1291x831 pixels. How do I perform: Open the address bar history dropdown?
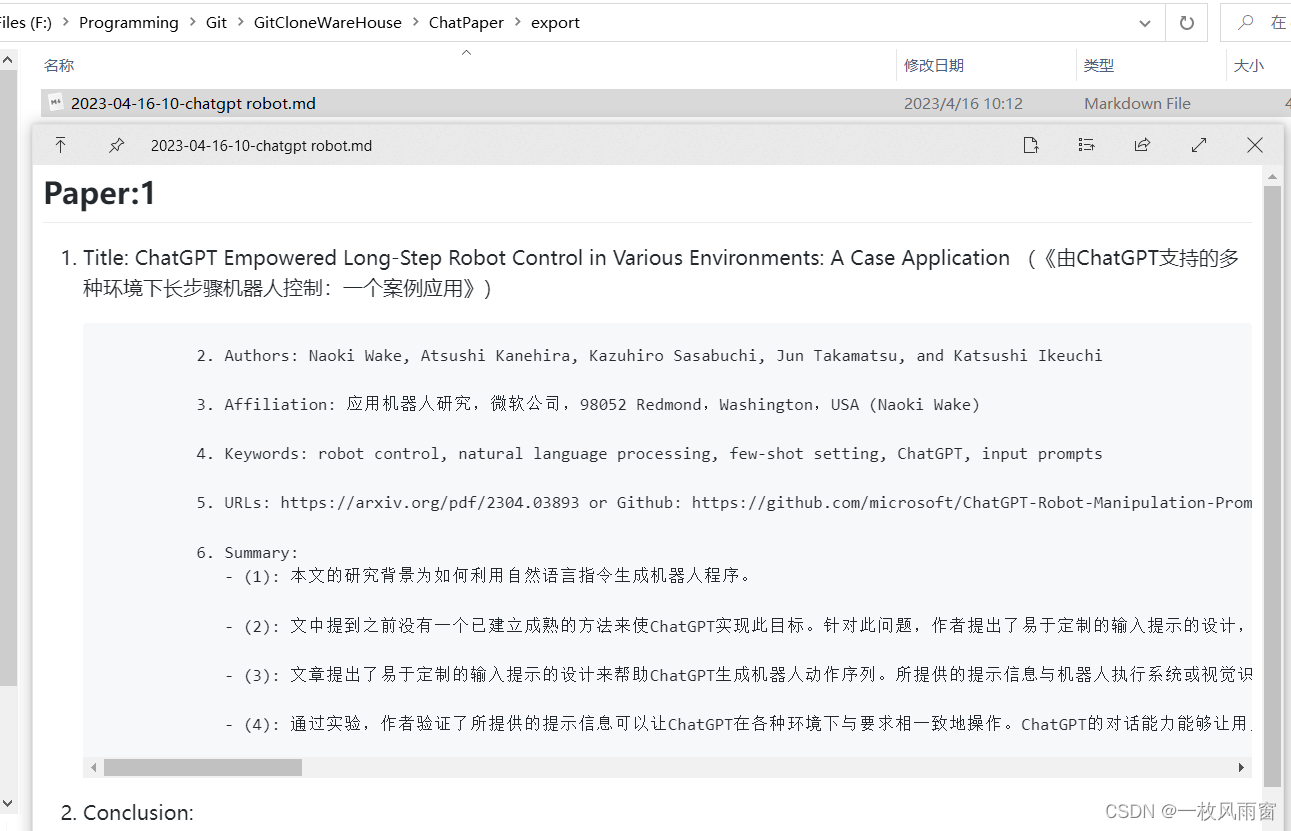point(1143,22)
